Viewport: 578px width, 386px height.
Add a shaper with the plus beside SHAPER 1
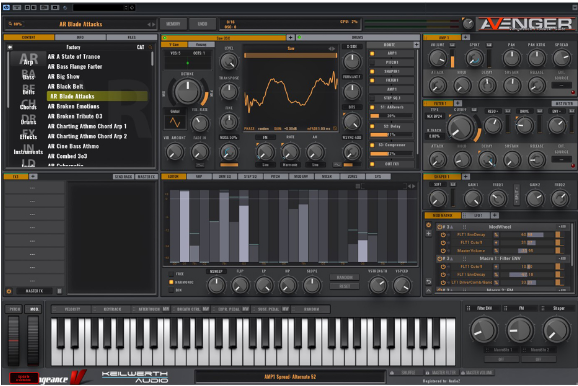[x=466, y=177]
